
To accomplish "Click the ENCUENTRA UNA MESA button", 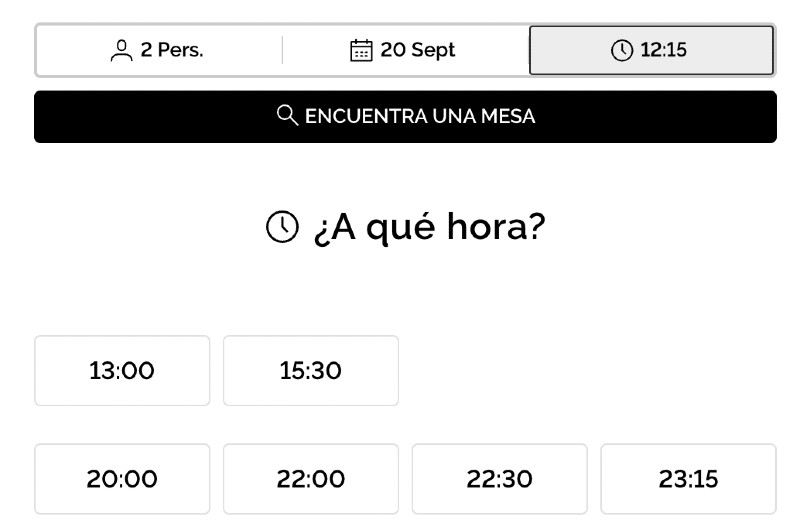I will pyautogui.click(x=406, y=116).
